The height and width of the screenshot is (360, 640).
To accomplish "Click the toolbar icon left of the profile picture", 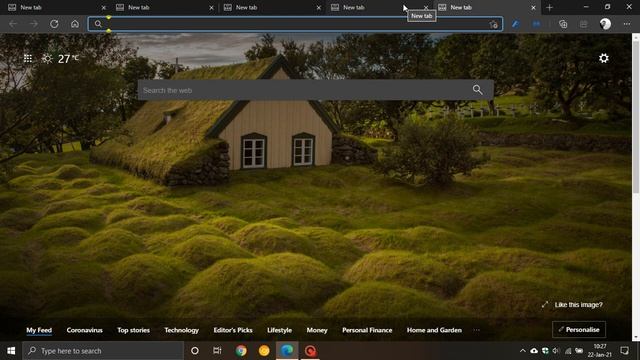I will (x=584, y=24).
